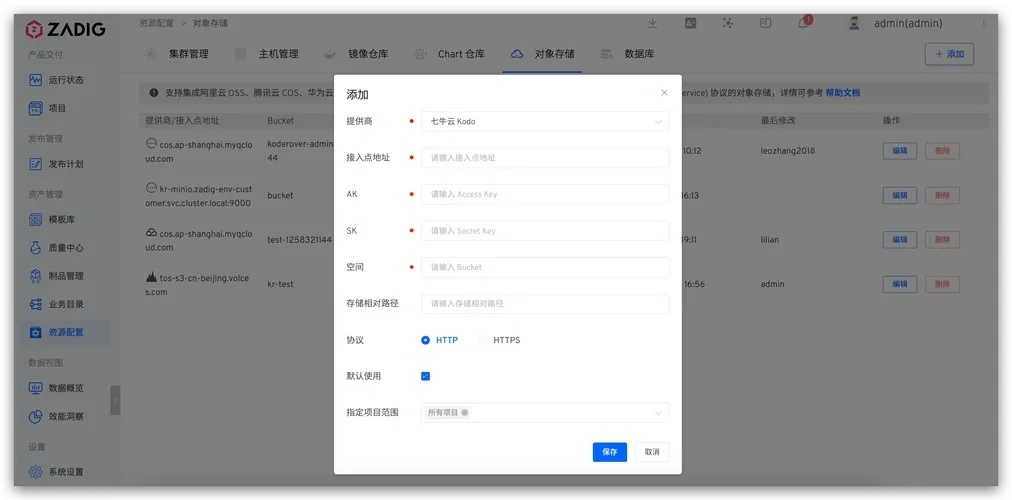Click the leozhang2018 cell
1012x500 pixels.
point(787,151)
